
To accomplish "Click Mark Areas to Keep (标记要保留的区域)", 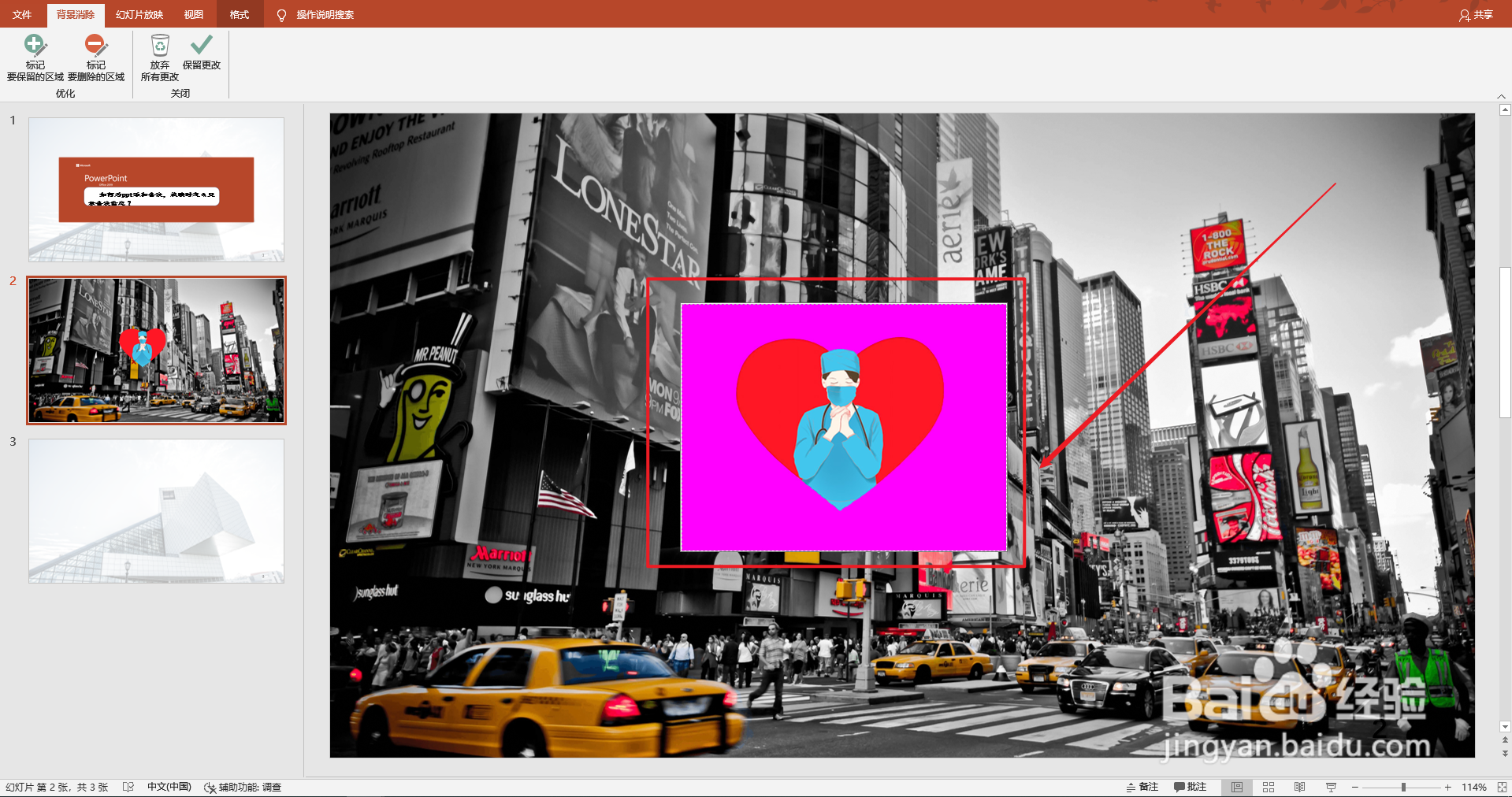I will [35, 57].
